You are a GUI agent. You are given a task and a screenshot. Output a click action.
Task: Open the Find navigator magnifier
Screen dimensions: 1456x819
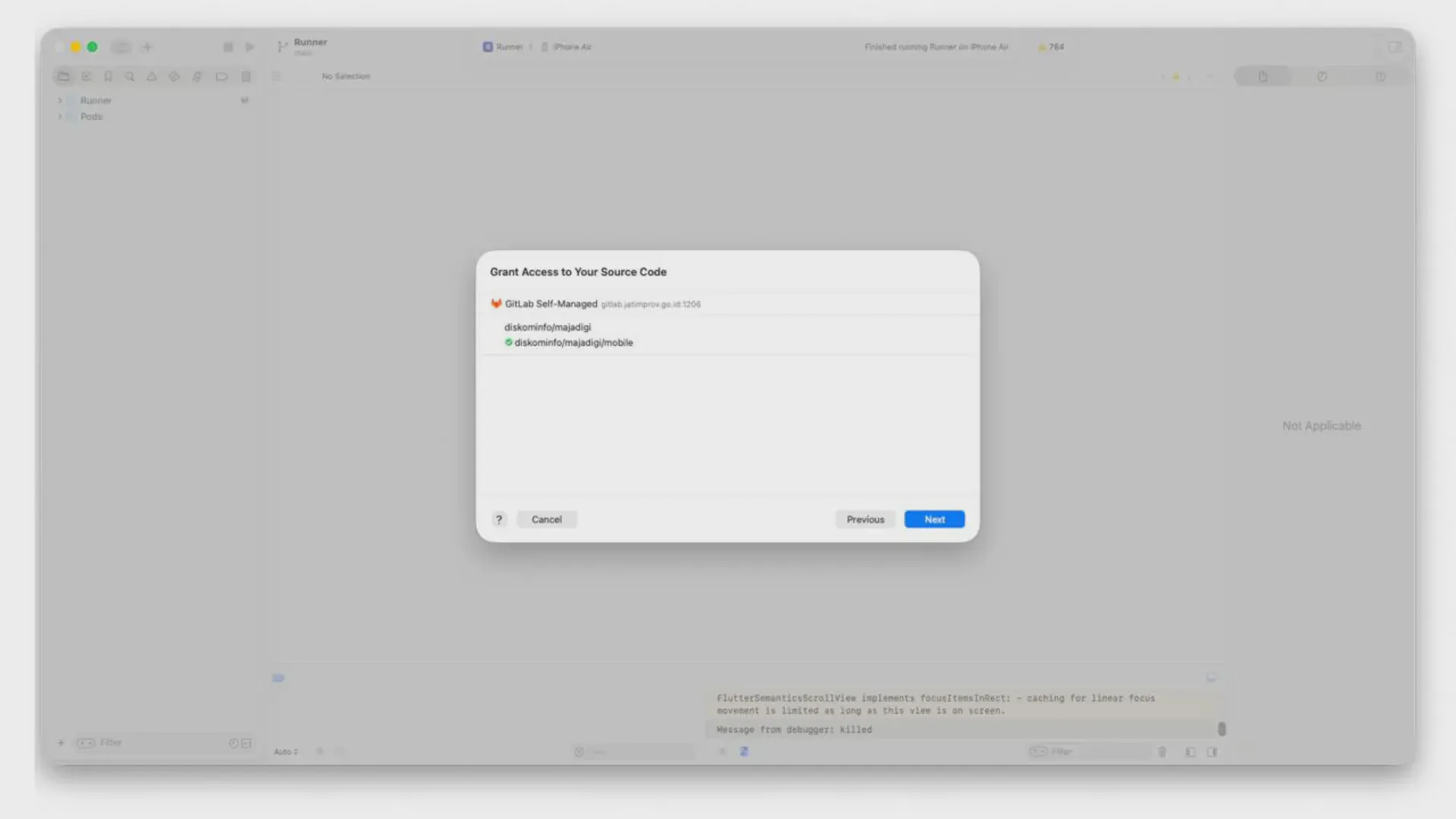pos(130,76)
